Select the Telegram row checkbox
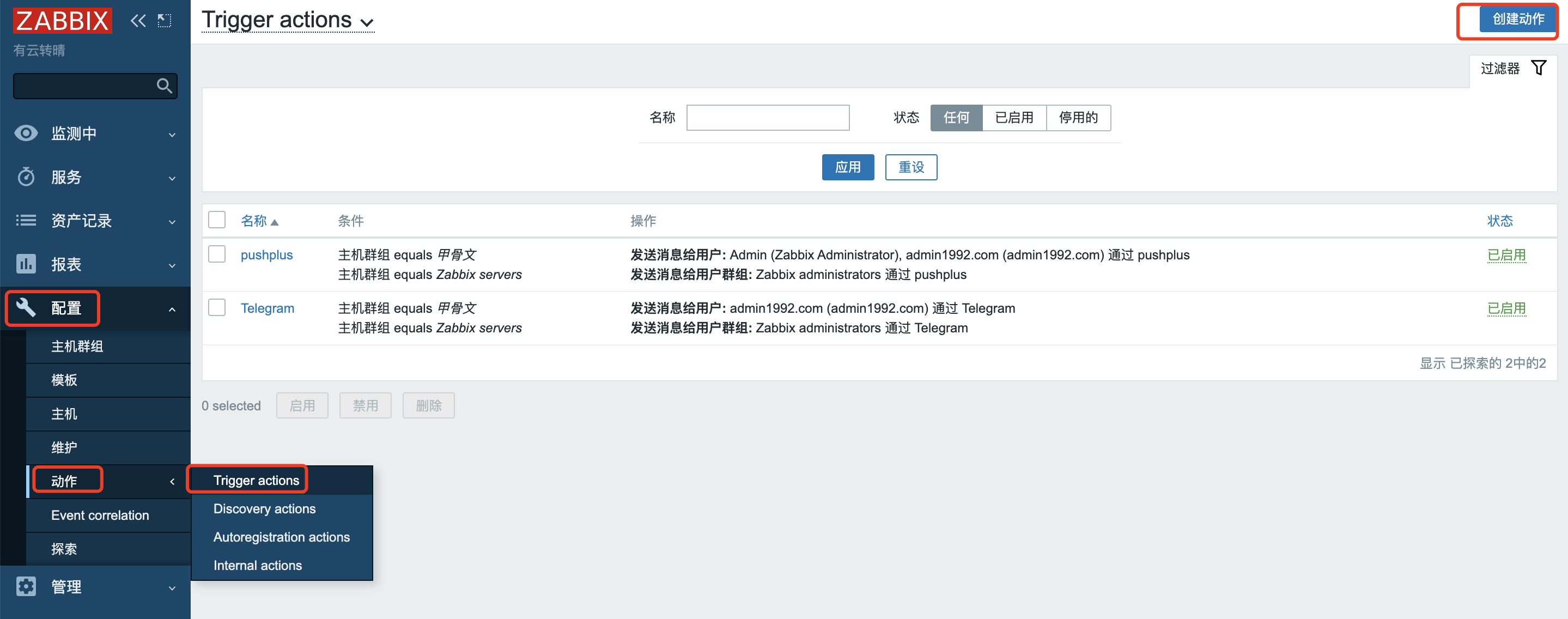 click(217, 307)
